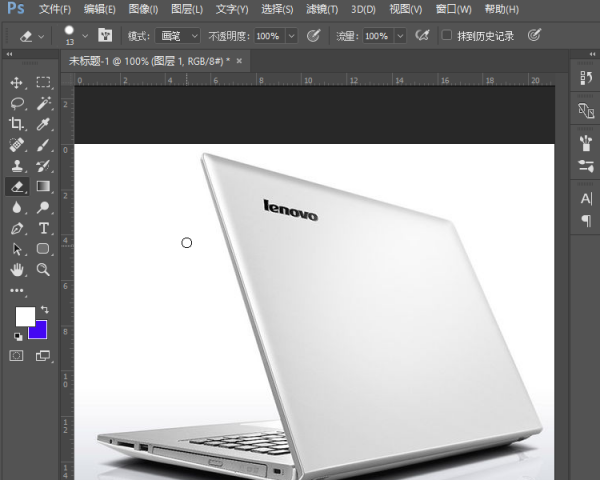Toggle the Brush Settings panel button
The image size is (600, 480).
point(105,35)
